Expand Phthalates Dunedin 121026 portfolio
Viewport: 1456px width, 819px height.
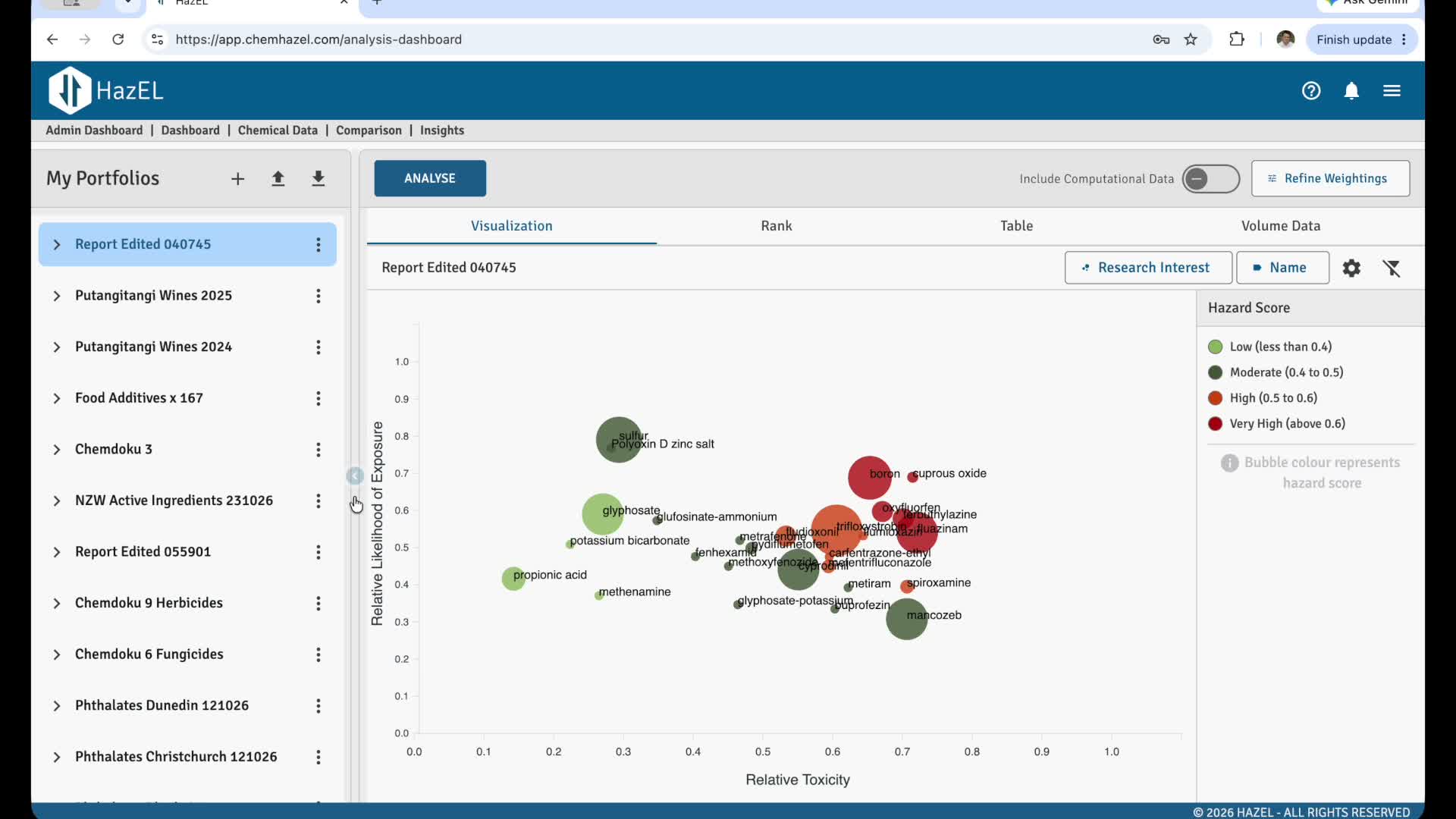(57, 706)
